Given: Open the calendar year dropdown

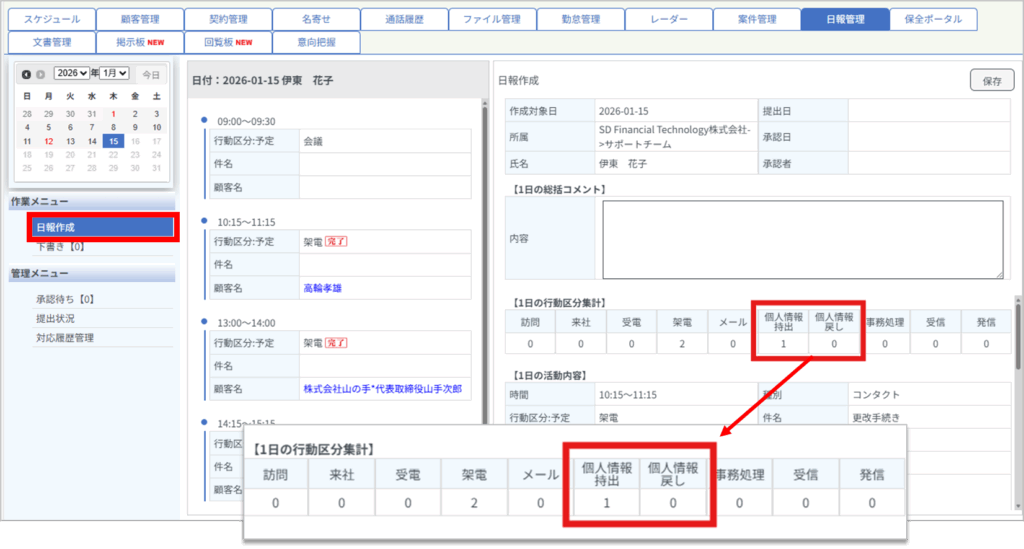Looking at the screenshot, I should coord(72,74).
